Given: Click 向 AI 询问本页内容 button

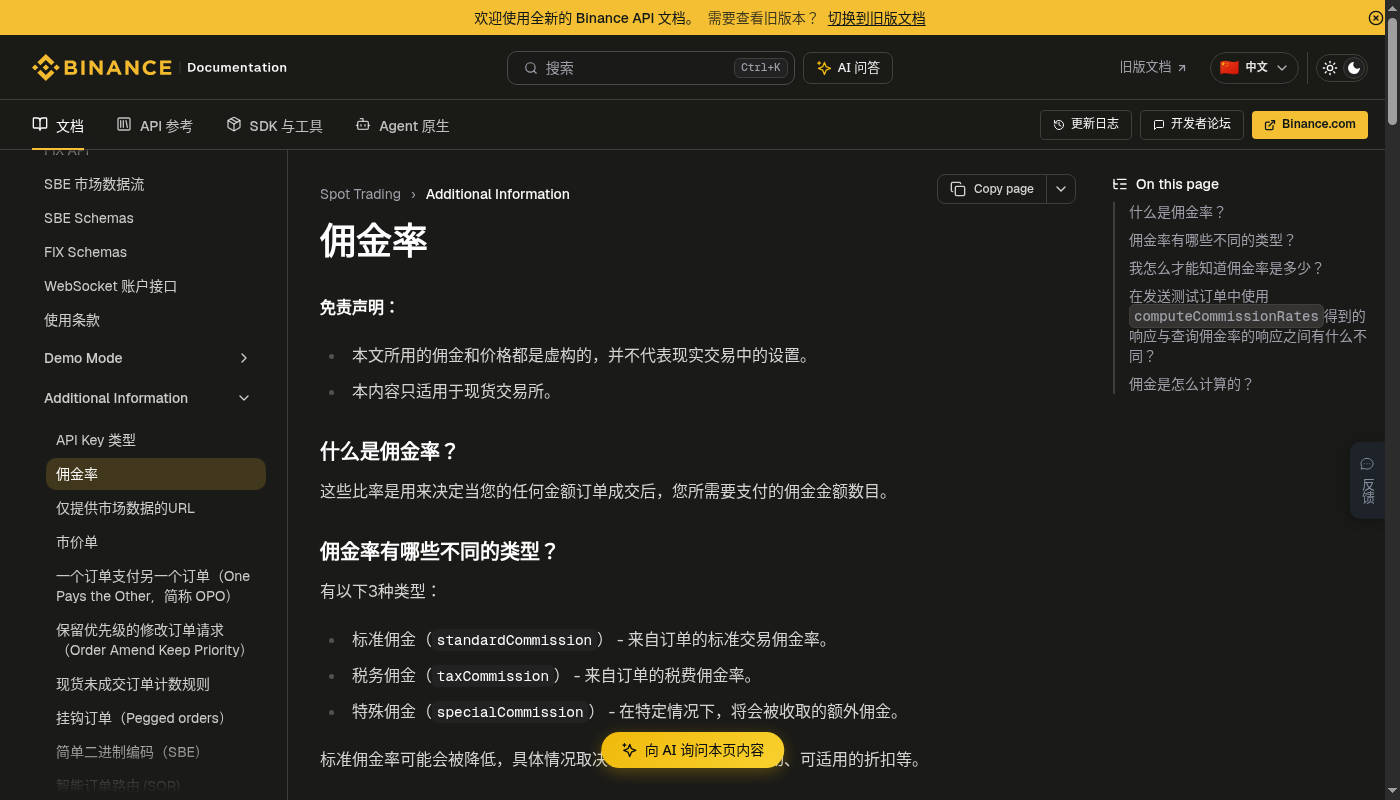Looking at the screenshot, I should pyautogui.click(x=693, y=750).
